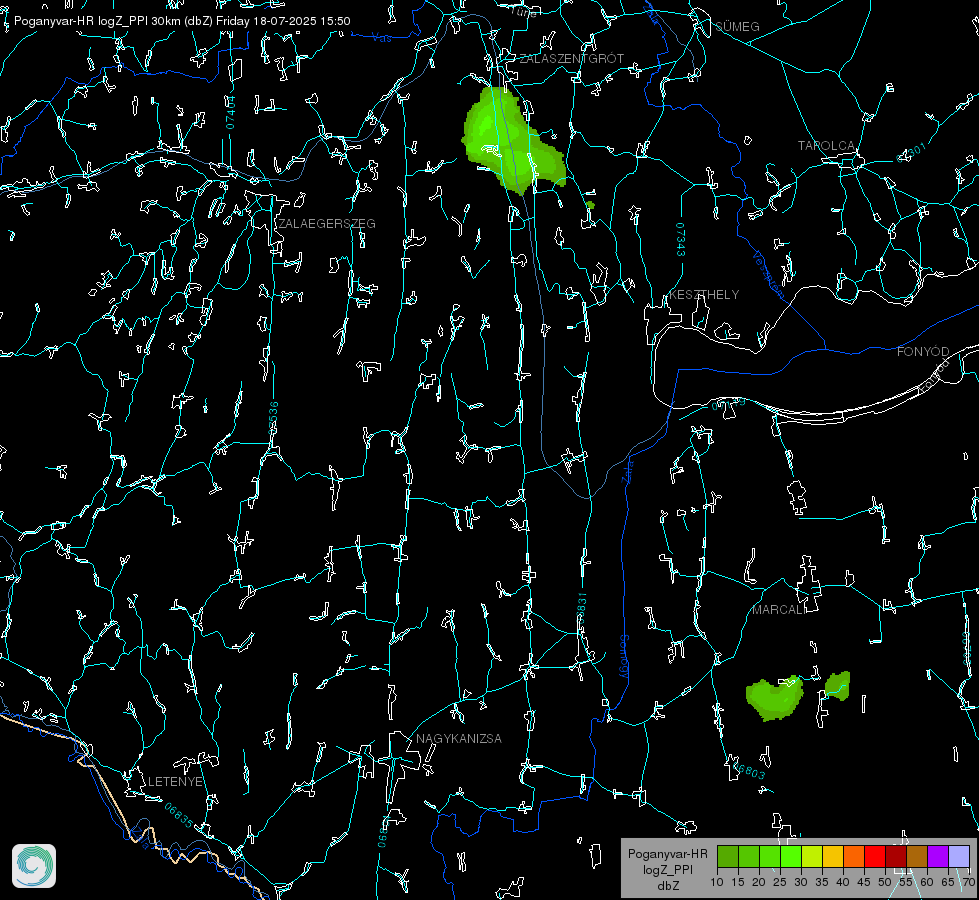
Task: Select the 10–15 dBZ dark green swatch
Action: [728, 856]
